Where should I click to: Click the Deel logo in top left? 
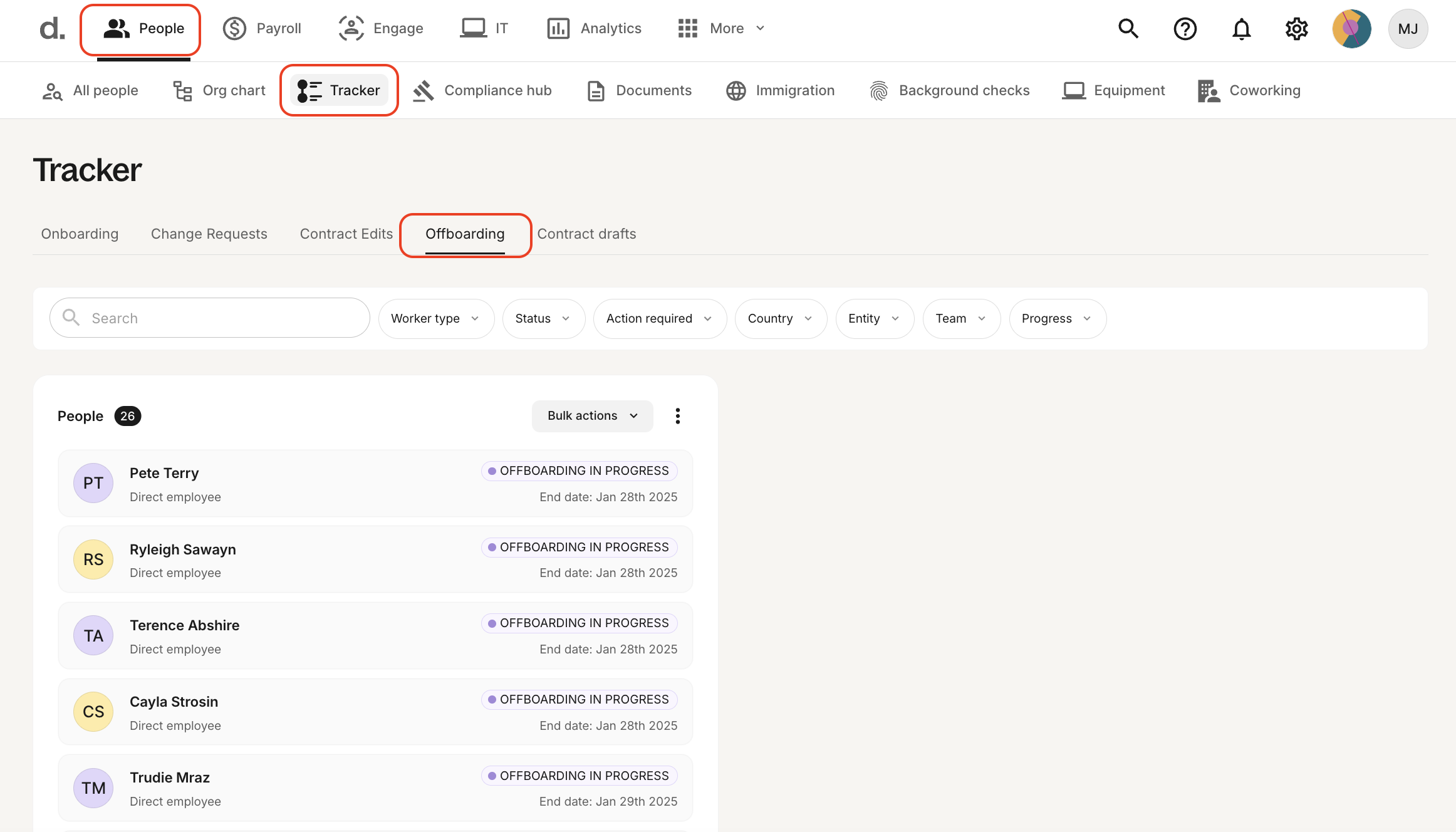click(51, 28)
